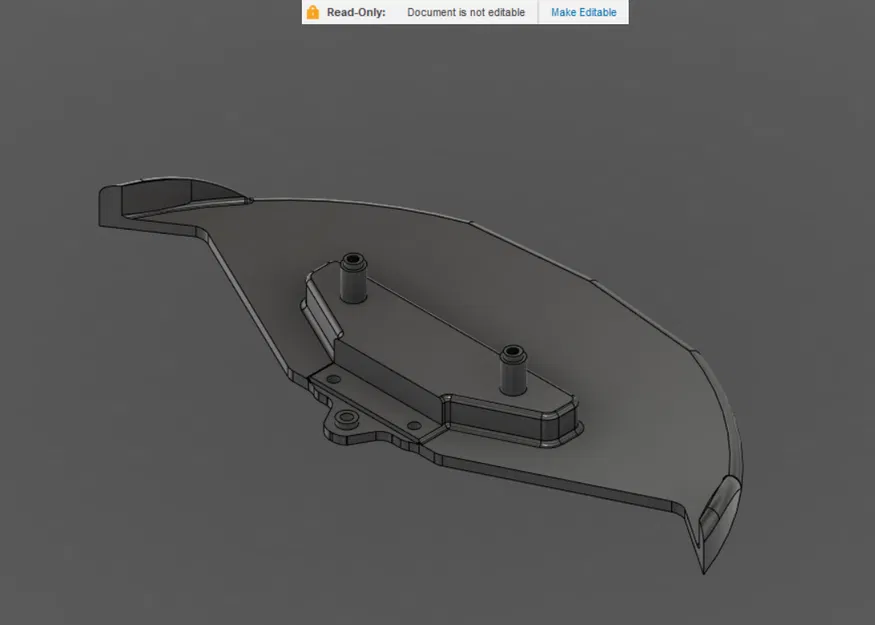Click the chamfered left side of the platform
Viewport: 875px width, 625px height.
323,310
